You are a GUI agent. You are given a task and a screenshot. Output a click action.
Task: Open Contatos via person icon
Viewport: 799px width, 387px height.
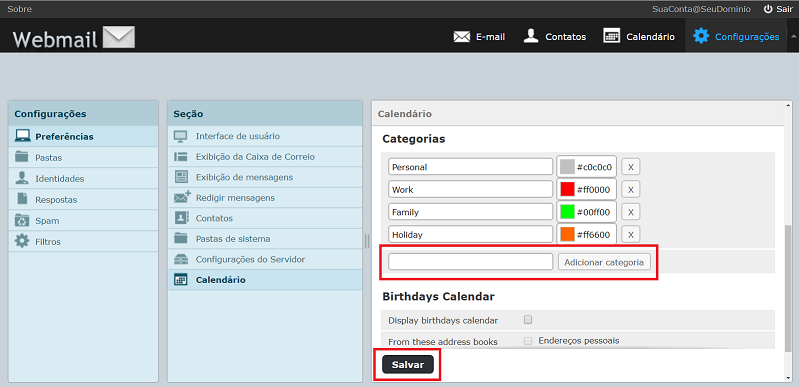[531, 36]
